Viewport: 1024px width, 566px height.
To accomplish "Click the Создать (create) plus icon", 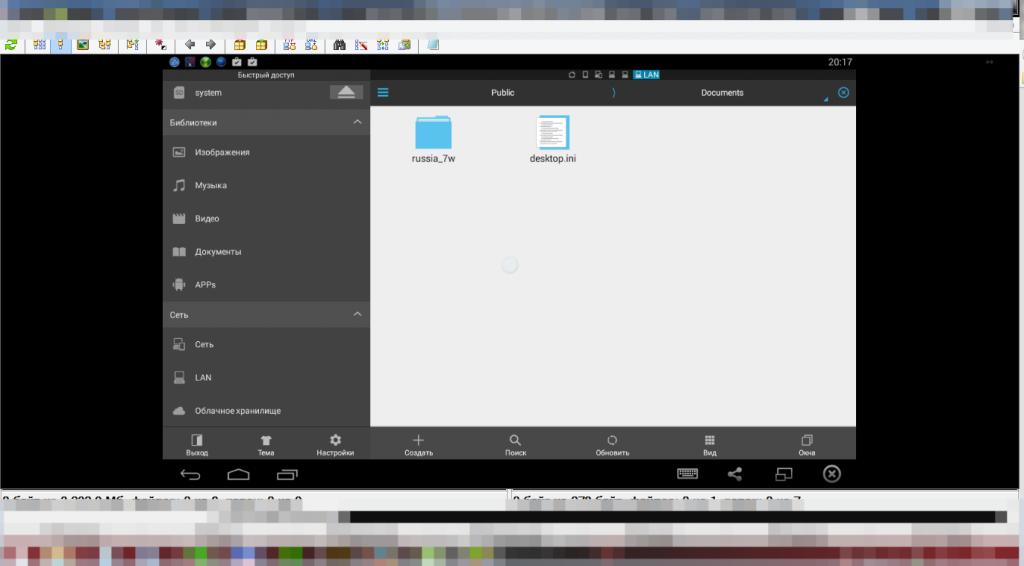I will pyautogui.click(x=418, y=441).
